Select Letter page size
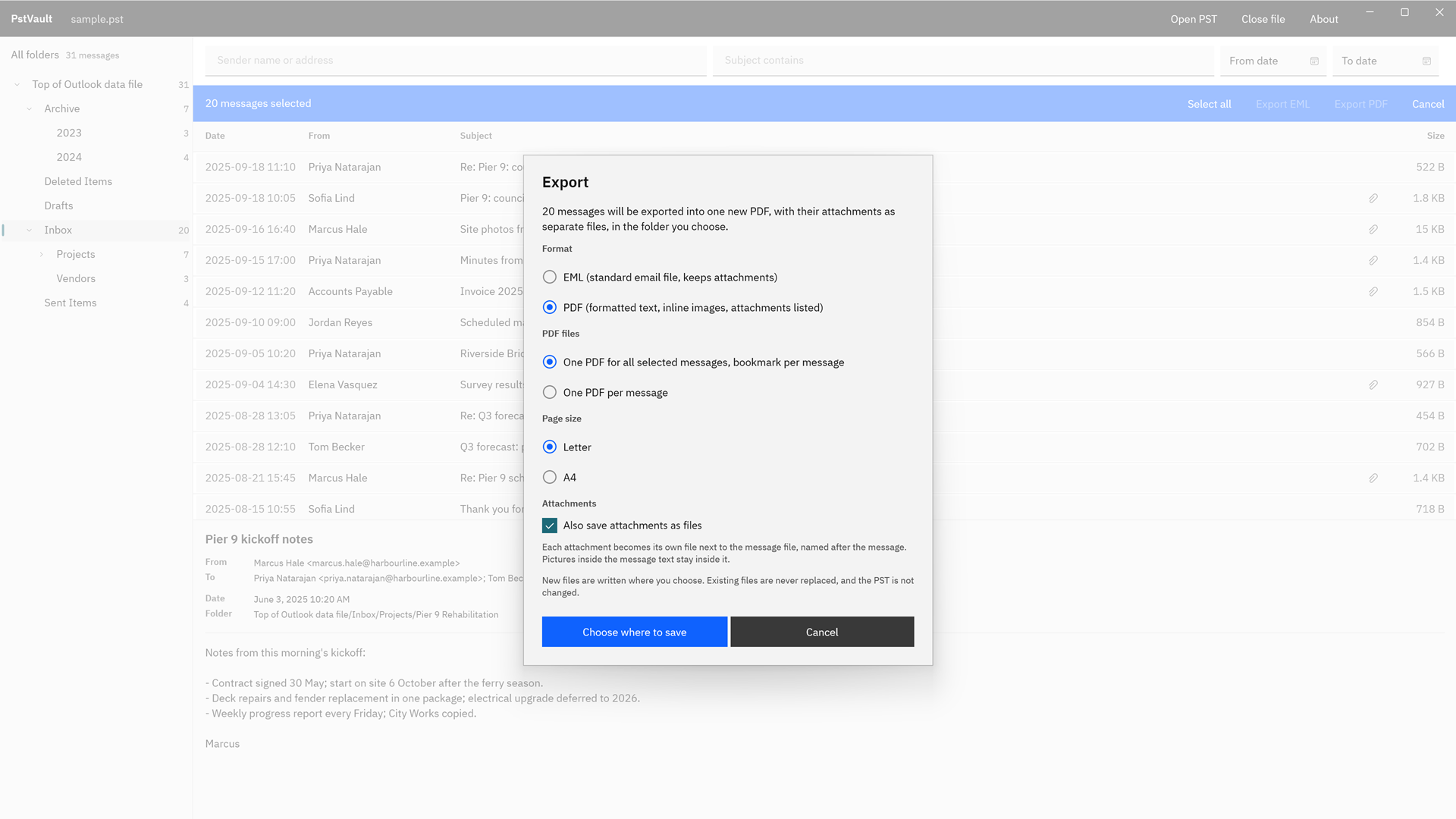 point(550,447)
